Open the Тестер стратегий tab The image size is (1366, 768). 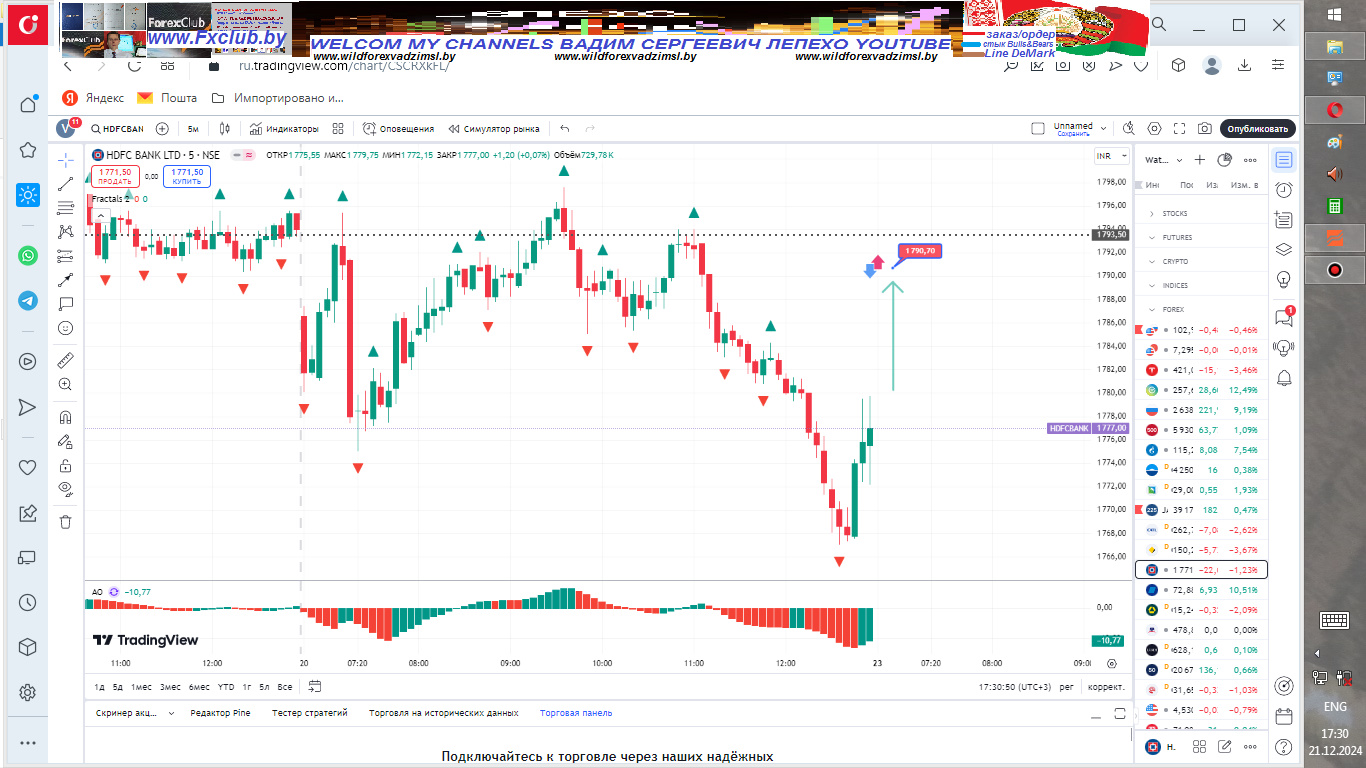coord(309,713)
